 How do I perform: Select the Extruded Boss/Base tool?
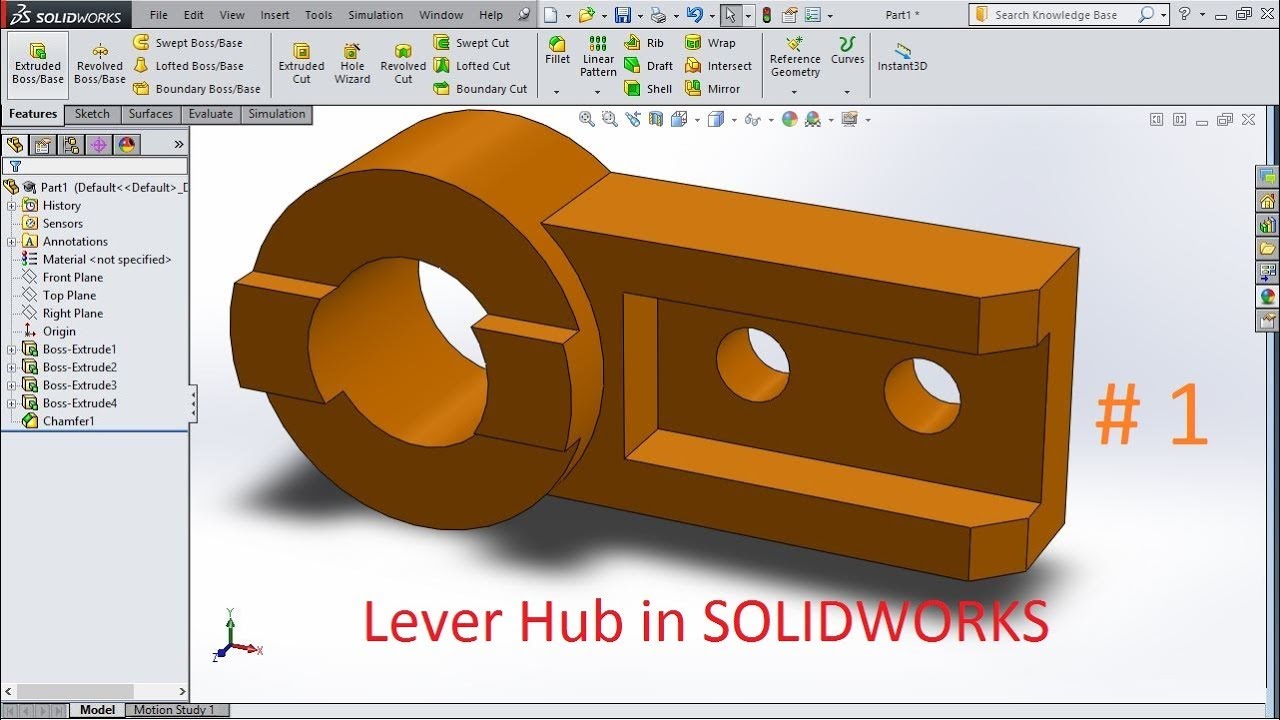pos(38,64)
